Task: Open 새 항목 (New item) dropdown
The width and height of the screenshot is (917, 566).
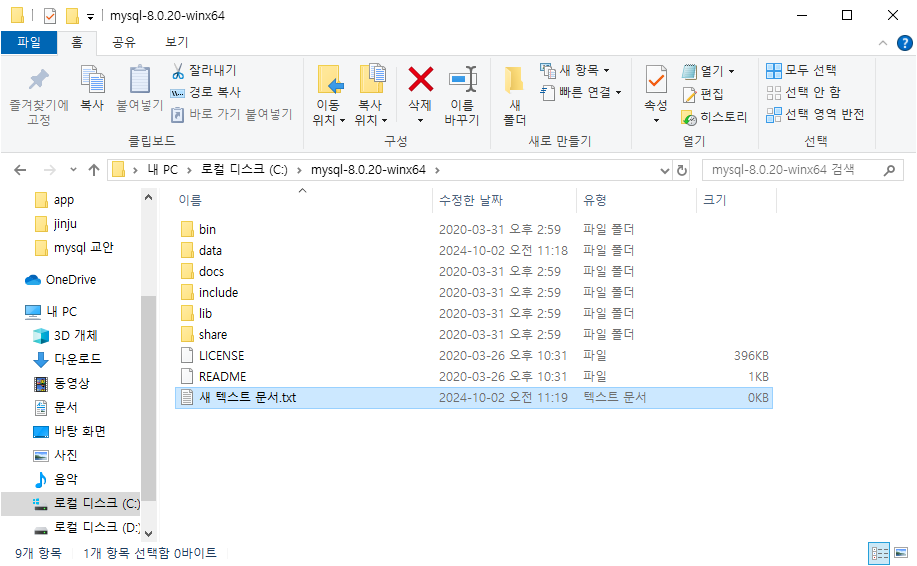Action: click(574, 71)
